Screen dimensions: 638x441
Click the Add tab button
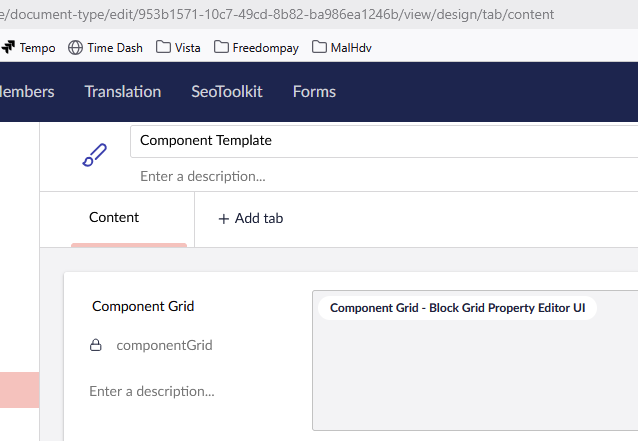(x=250, y=218)
